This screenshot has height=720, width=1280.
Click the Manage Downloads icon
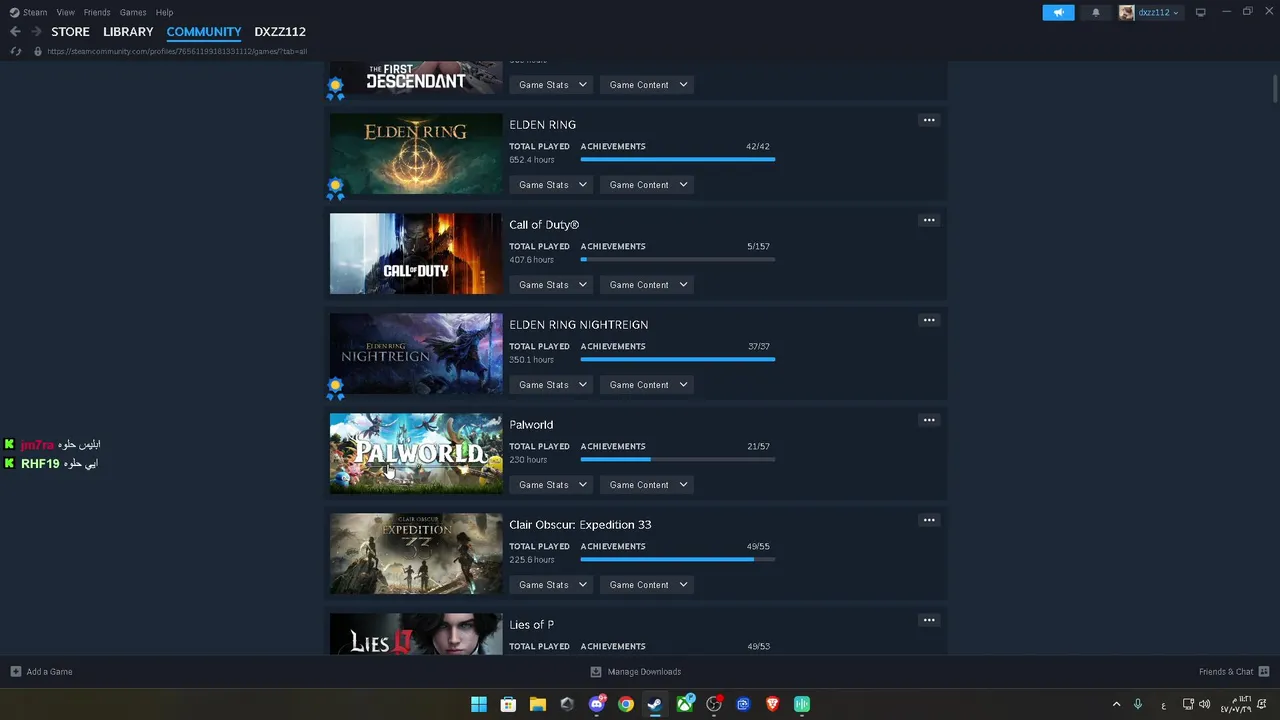(x=596, y=672)
